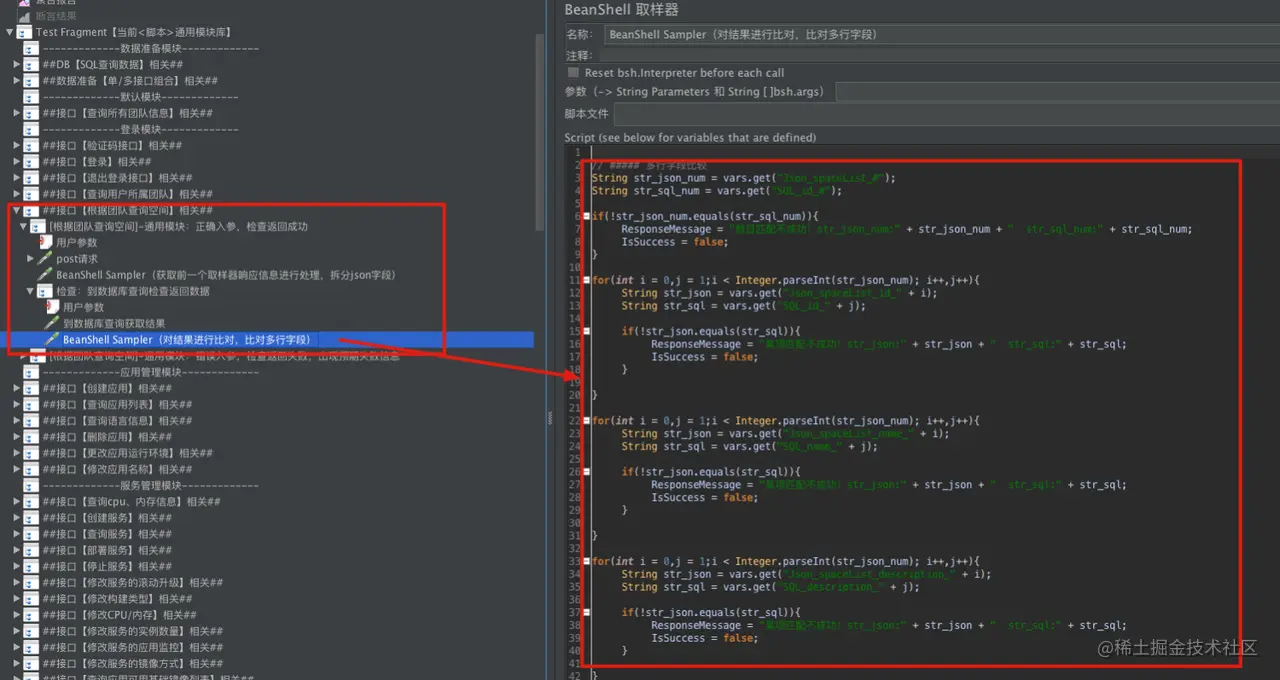Select ##接口【修改应用名称】相关## row
Screen dimensions: 1280x680
click(117, 469)
